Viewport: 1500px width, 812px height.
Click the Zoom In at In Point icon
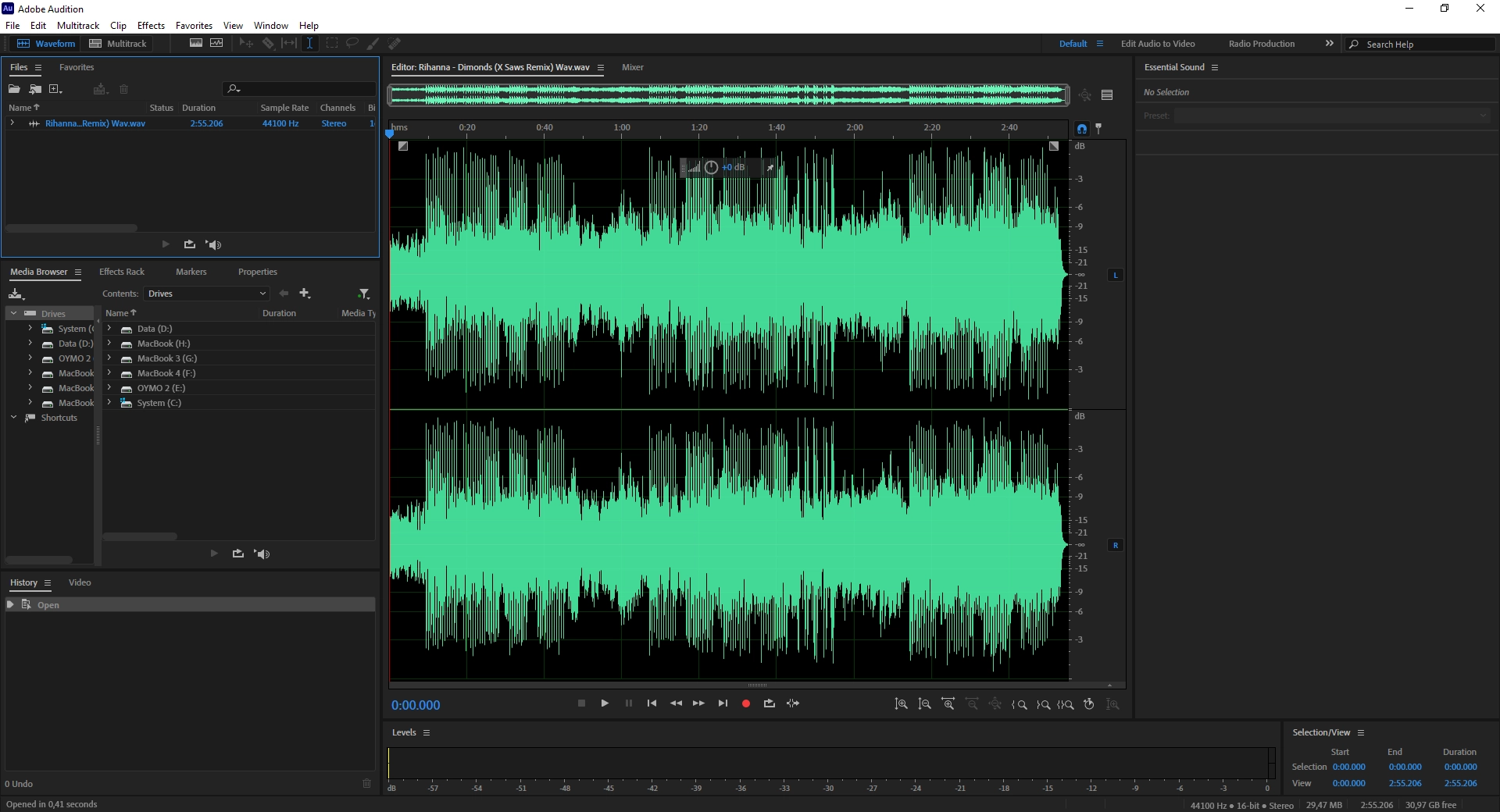point(1020,704)
